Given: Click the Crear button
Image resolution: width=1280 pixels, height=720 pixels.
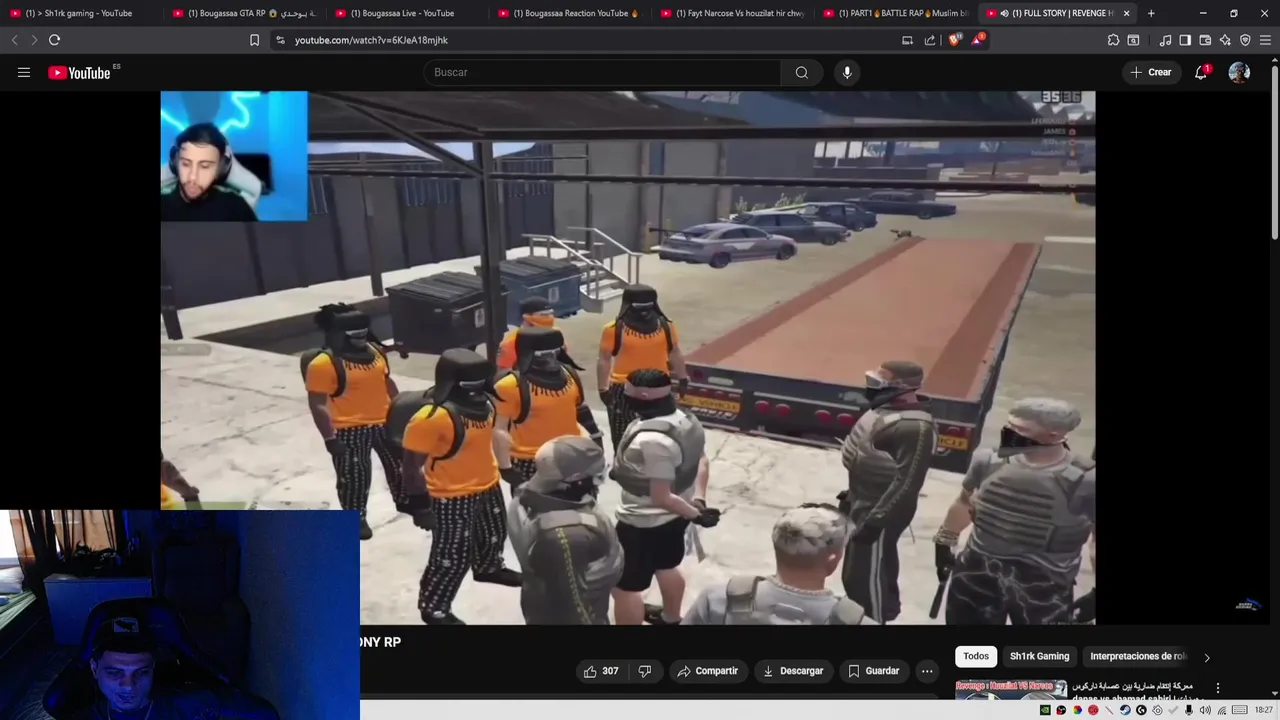Looking at the screenshot, I should coord(1151,72).
